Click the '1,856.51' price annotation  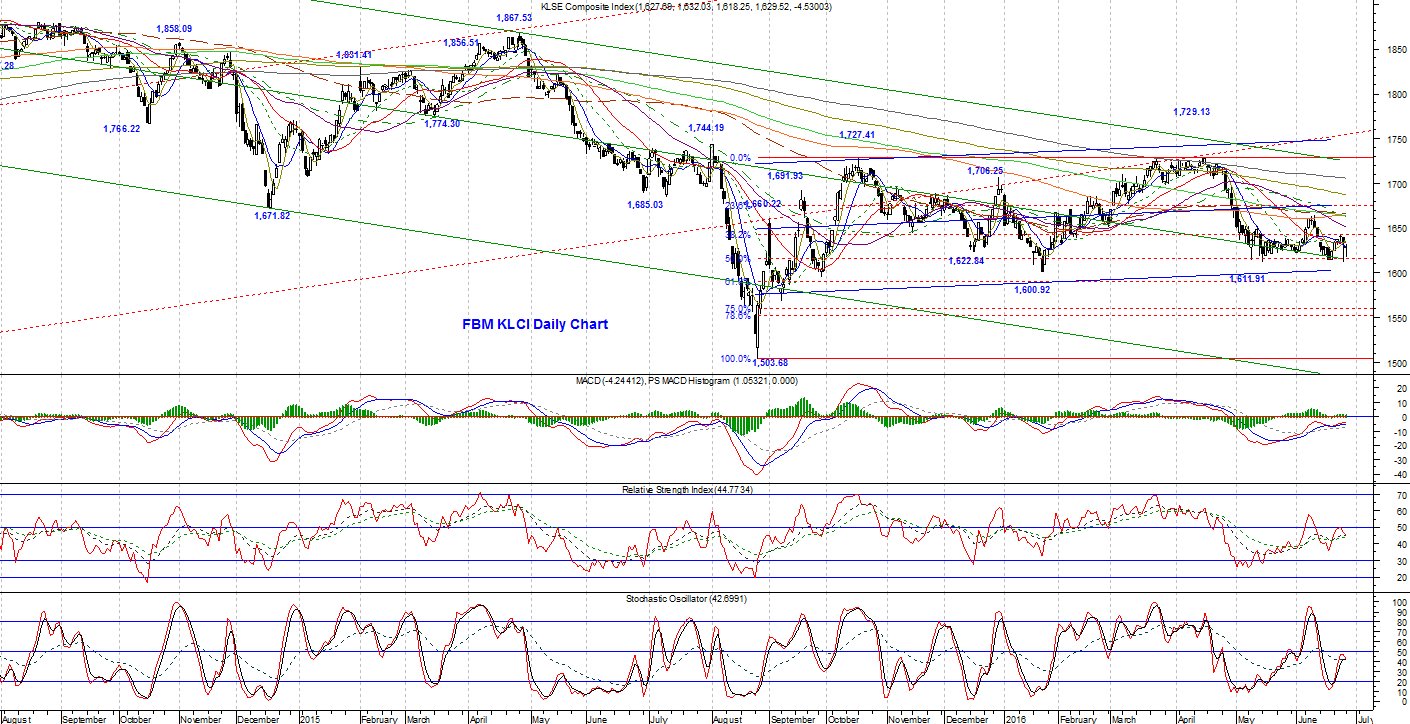coord(461,43)
